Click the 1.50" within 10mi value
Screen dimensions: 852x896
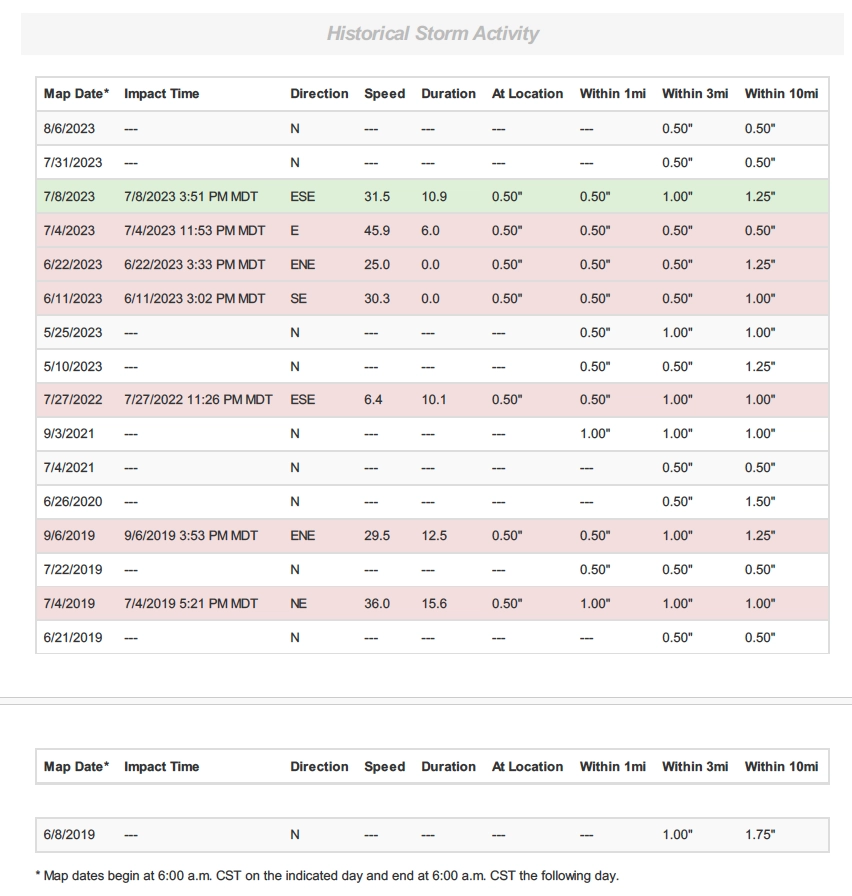[x=759, y=502]
